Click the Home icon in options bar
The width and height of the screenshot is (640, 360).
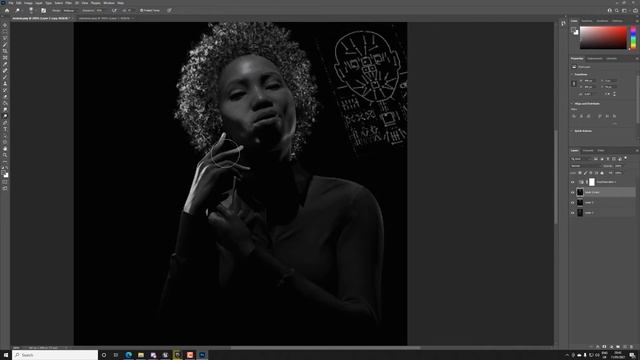click(7, 11)
